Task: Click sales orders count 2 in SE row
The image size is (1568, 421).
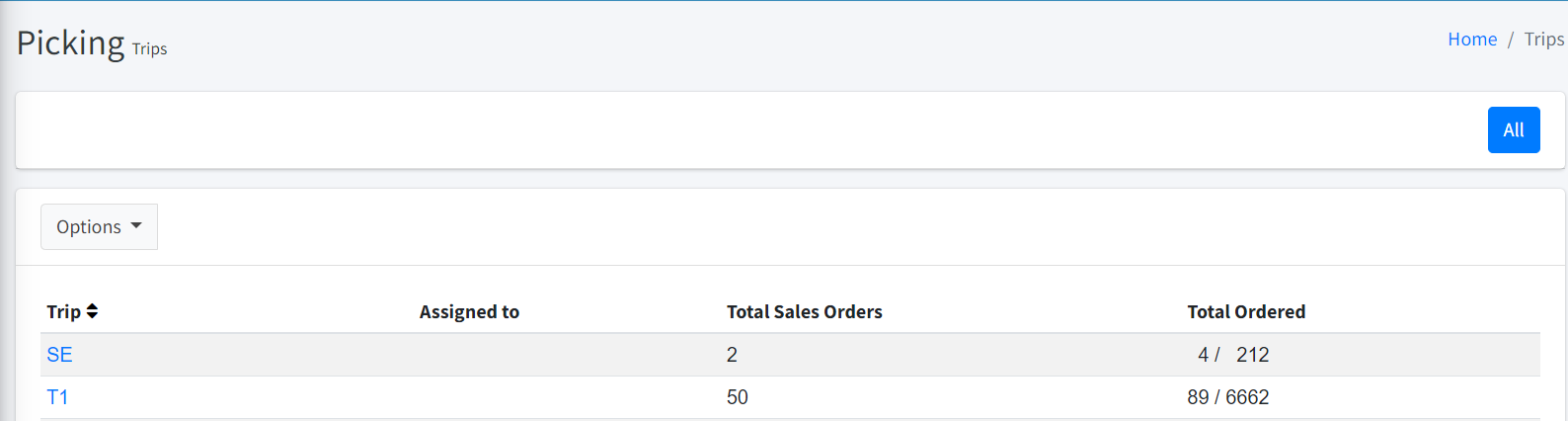Action: (732, 355)
